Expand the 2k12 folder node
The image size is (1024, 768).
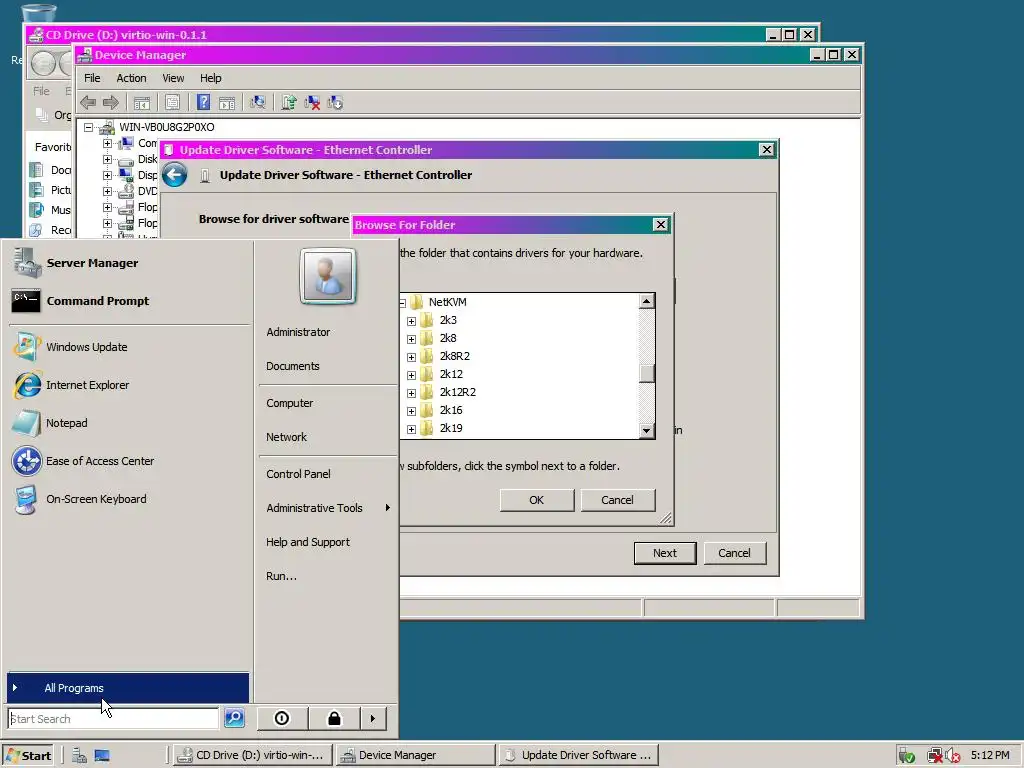pyautogui.click(x=411, y=375)
